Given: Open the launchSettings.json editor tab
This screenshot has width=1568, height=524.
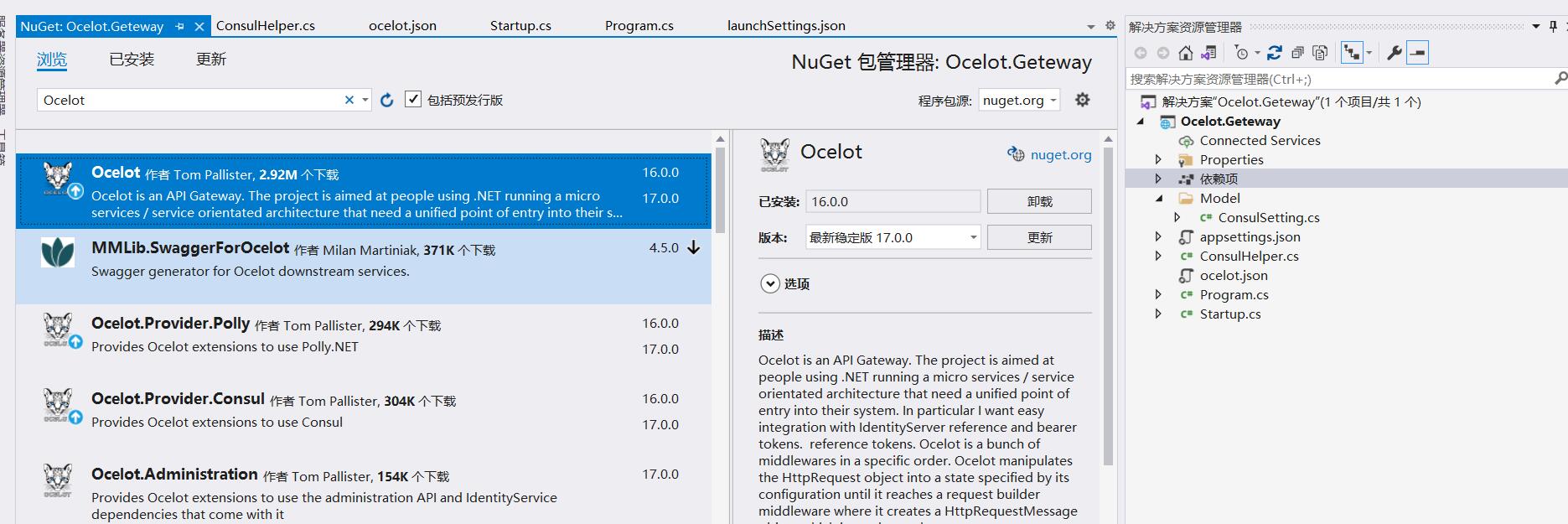Looking at the screenshot, I should click(x=786, y=26).
